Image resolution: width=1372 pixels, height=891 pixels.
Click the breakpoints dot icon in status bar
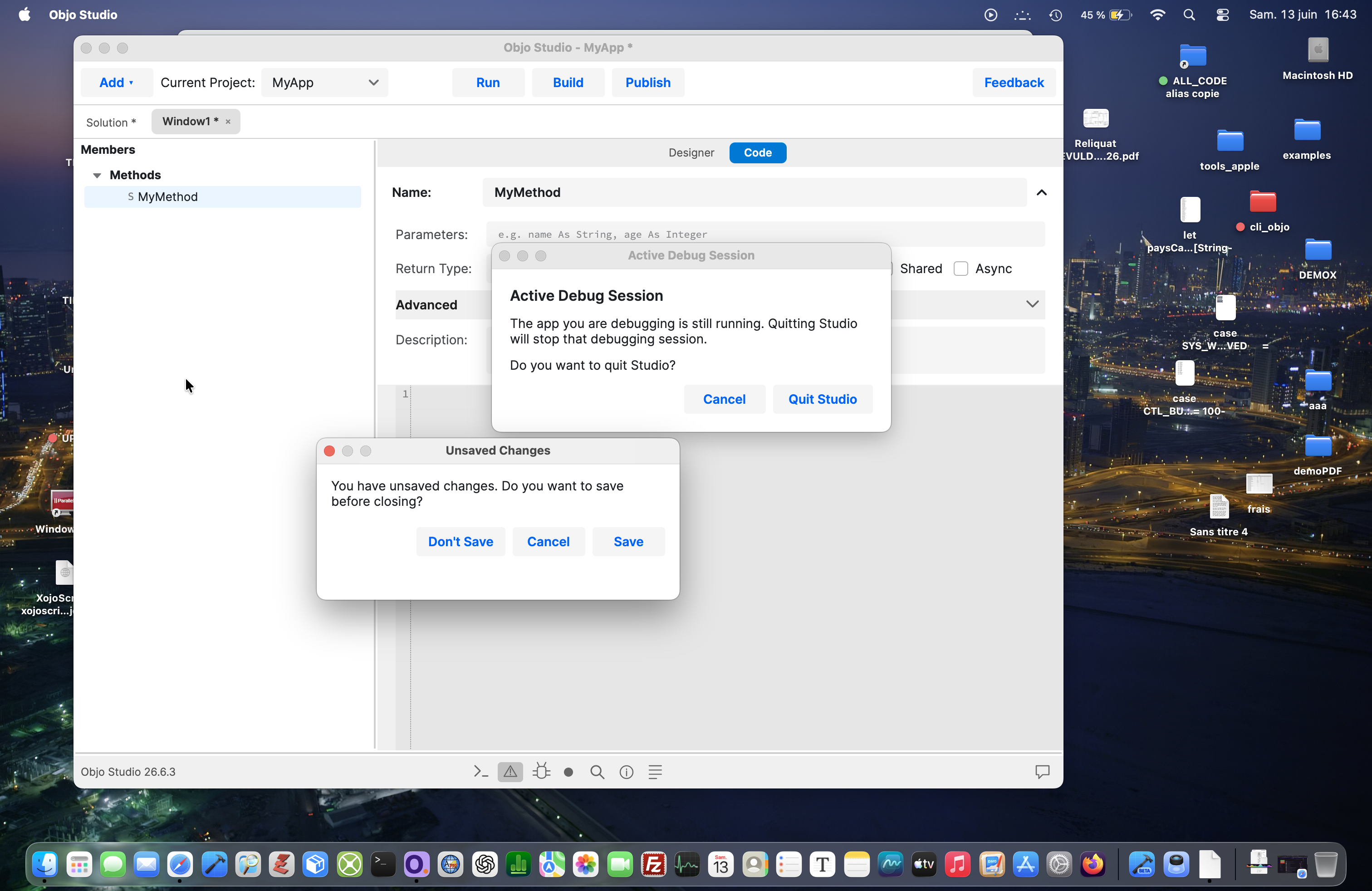pyautogui.click(x=568, y=772)
